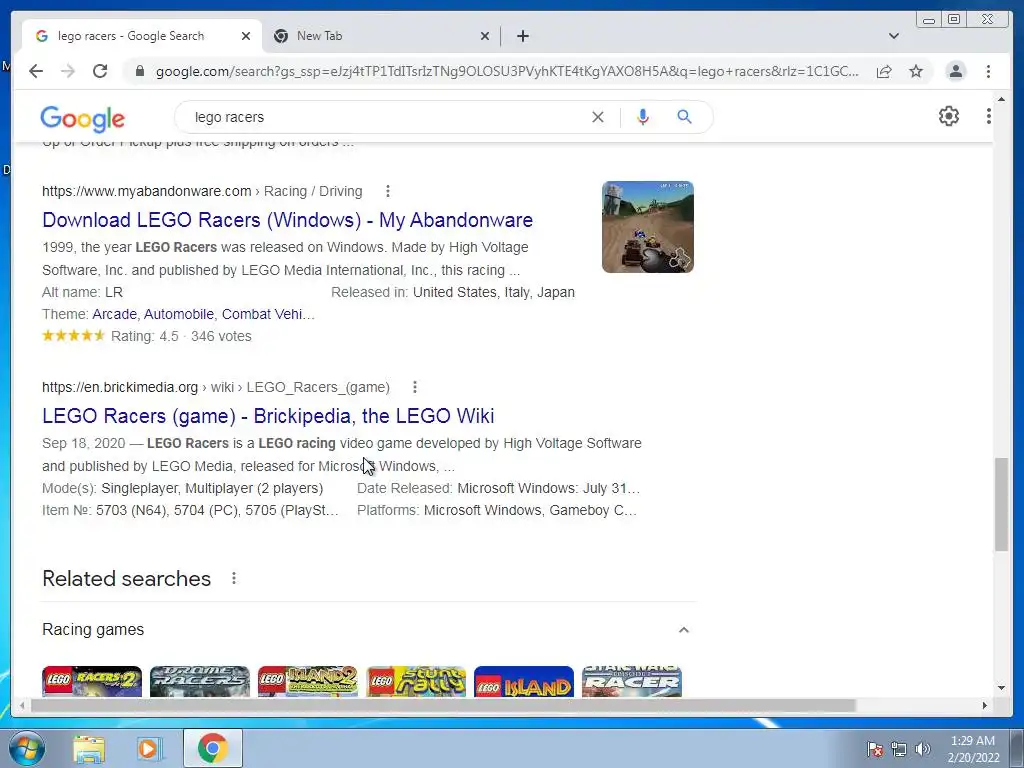
Task: Click the forward navigation arrow
Action: point(68,71)
